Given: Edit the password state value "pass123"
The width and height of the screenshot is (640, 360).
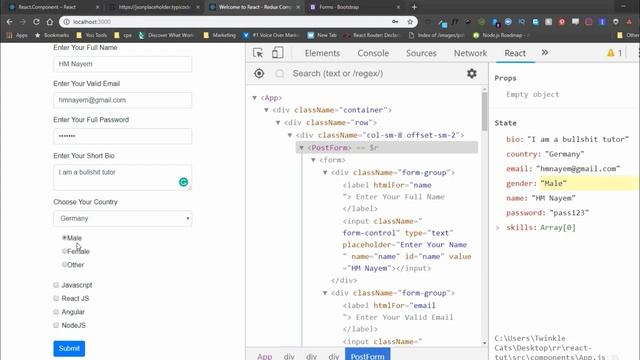Looking at the screenshot, I should 569,213.
